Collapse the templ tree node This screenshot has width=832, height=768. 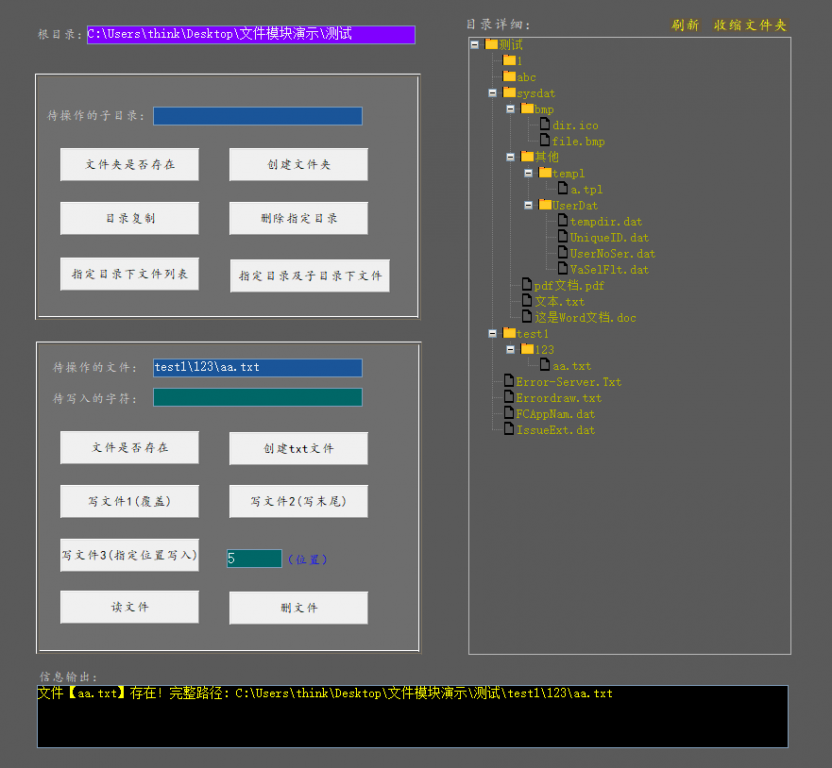pos(528,173)
